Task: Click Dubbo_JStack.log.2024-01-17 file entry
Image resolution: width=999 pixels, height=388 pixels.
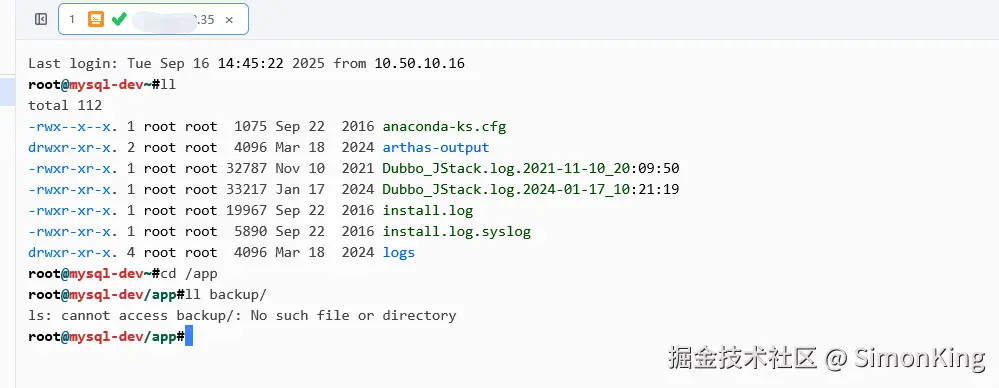Action: tap(531, 190)
